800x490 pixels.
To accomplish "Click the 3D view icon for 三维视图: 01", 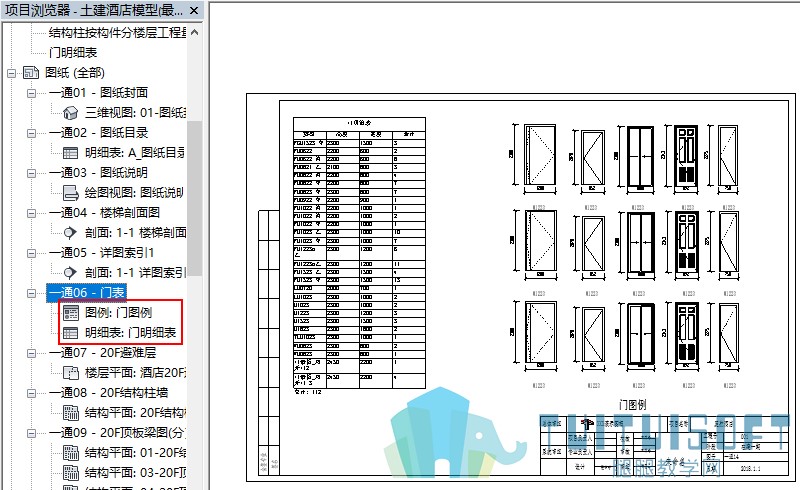I will 70,112.
